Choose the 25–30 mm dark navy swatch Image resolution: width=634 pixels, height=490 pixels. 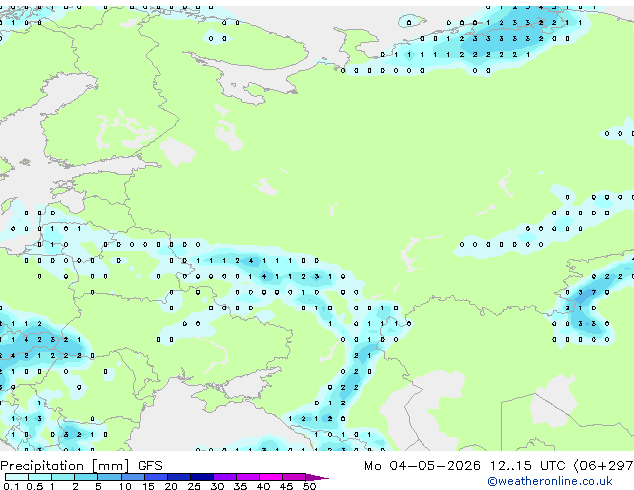(x=201, y=477)
